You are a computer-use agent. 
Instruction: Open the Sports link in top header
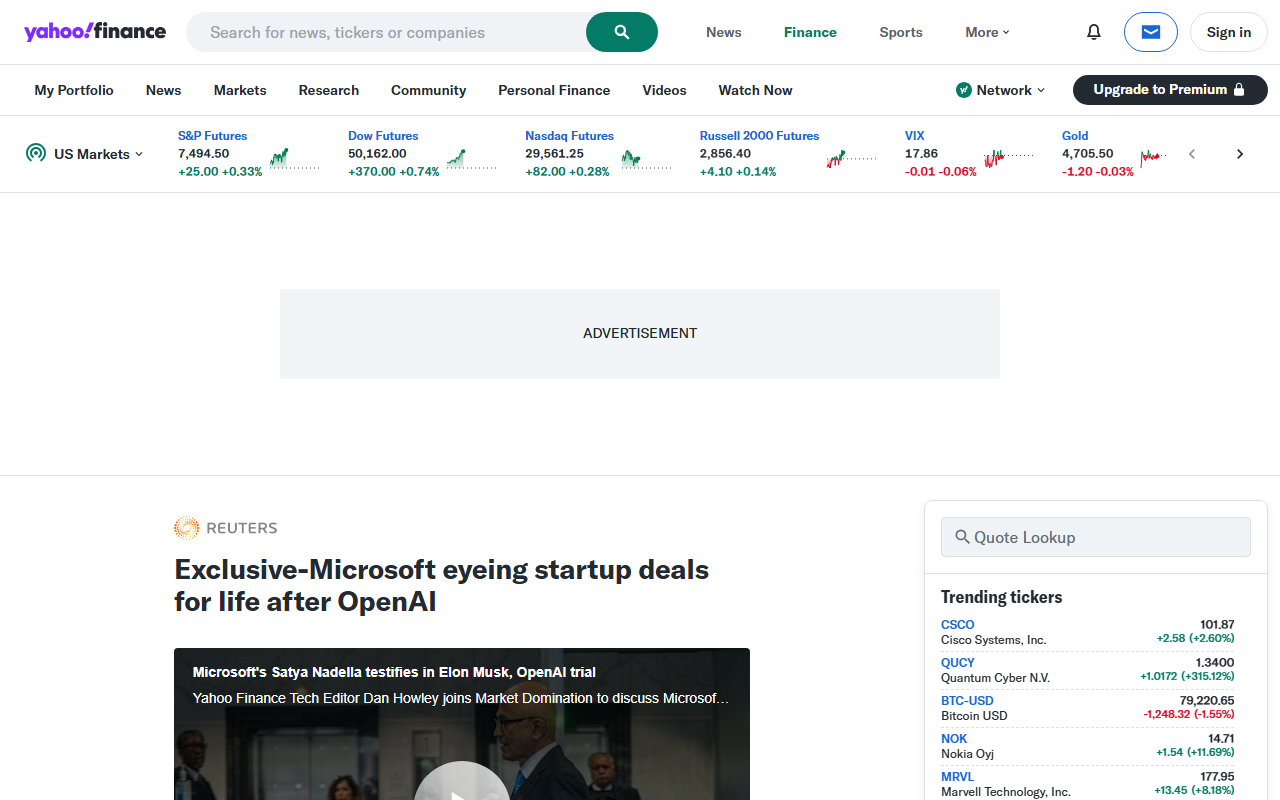(901, 32)
